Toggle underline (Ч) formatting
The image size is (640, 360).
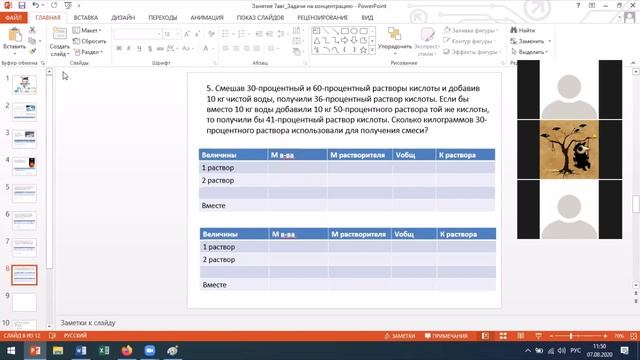point(139,48)
